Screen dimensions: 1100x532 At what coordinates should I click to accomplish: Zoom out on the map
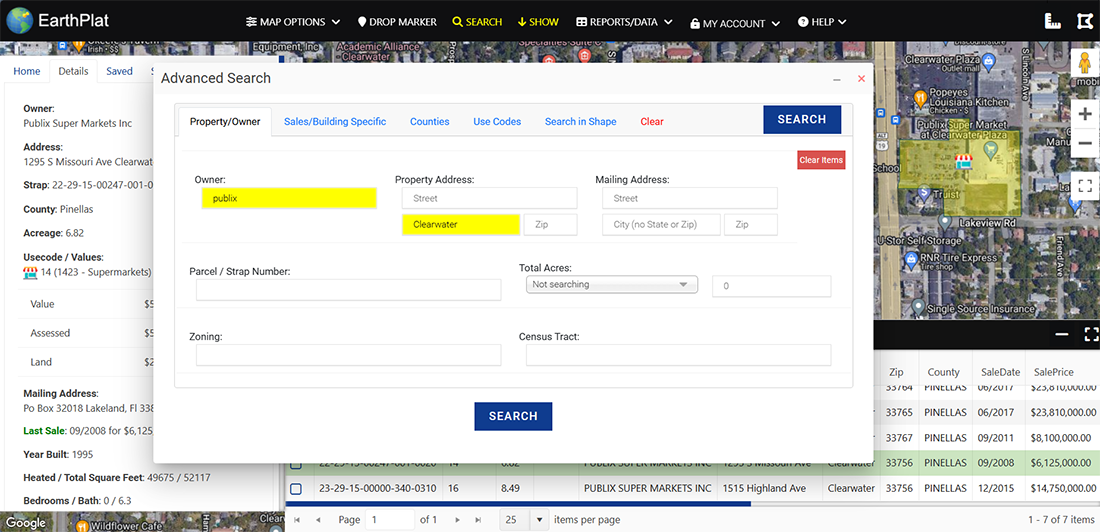1084,144
